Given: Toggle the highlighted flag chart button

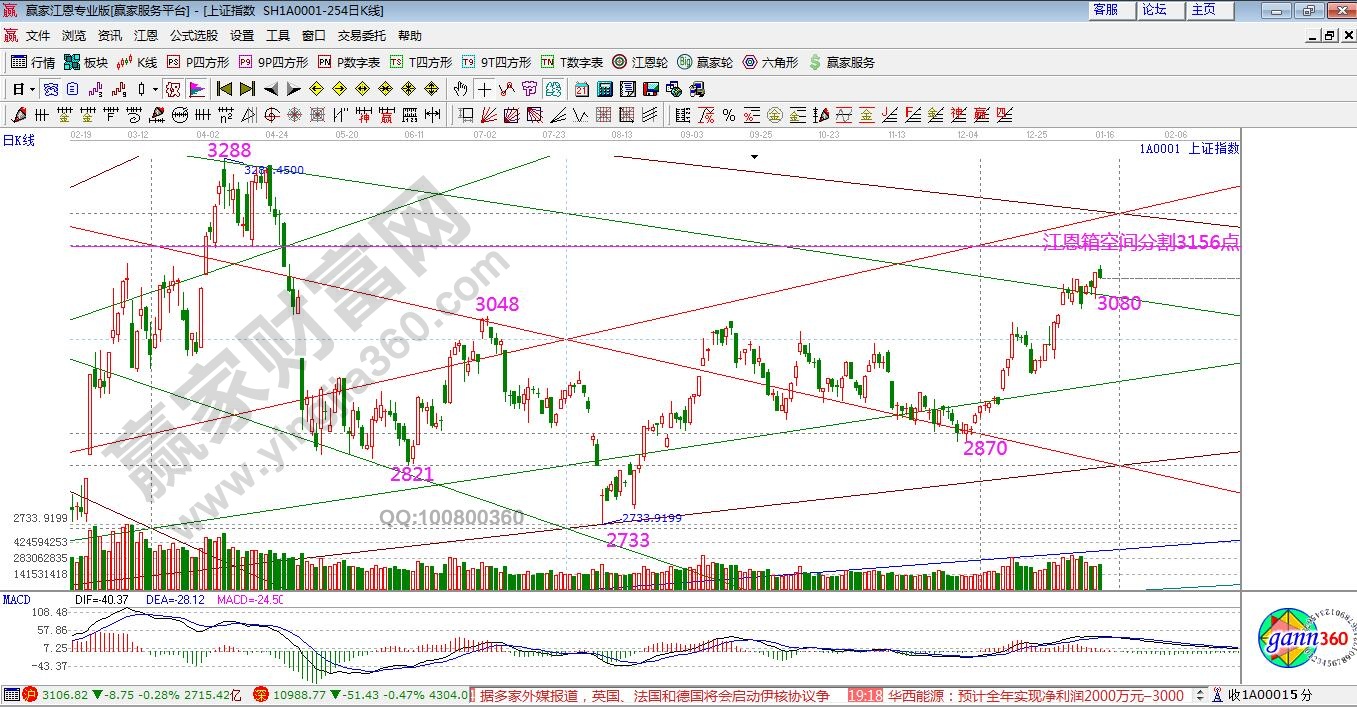Looking at the screenshot, I should coord(196,89).
